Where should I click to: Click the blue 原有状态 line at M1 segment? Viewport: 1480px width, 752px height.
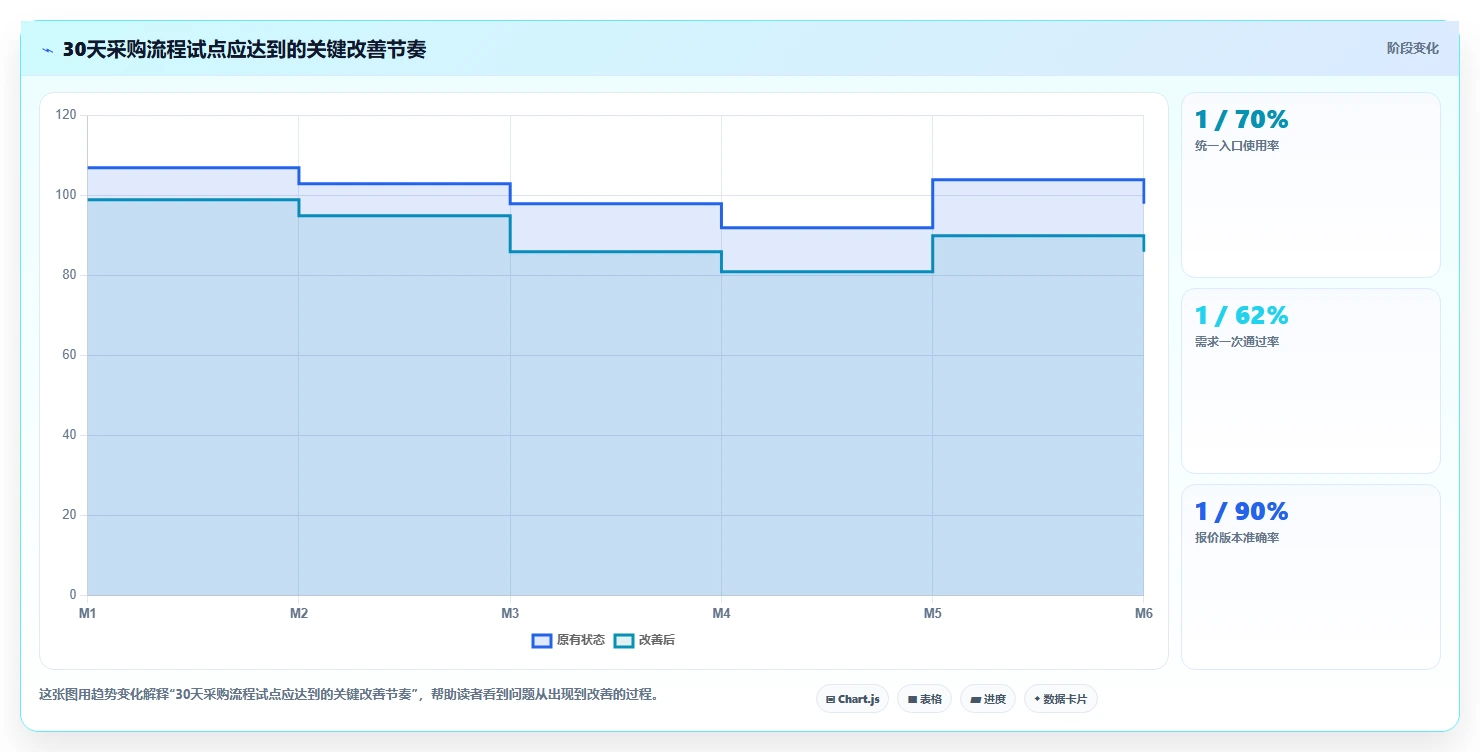coord(193,167)
